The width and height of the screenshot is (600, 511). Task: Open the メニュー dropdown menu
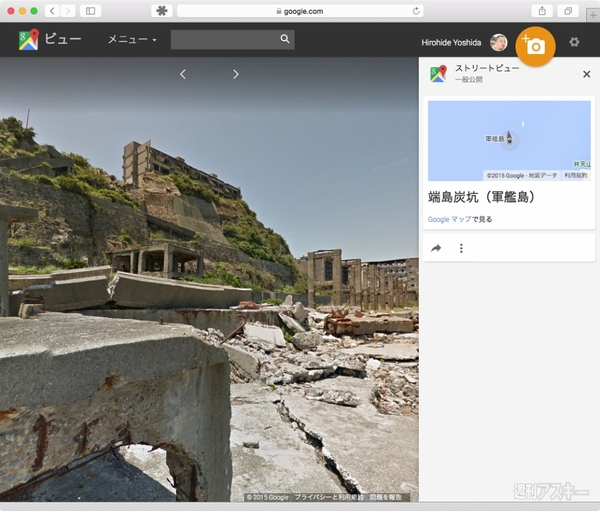point(132,39)
